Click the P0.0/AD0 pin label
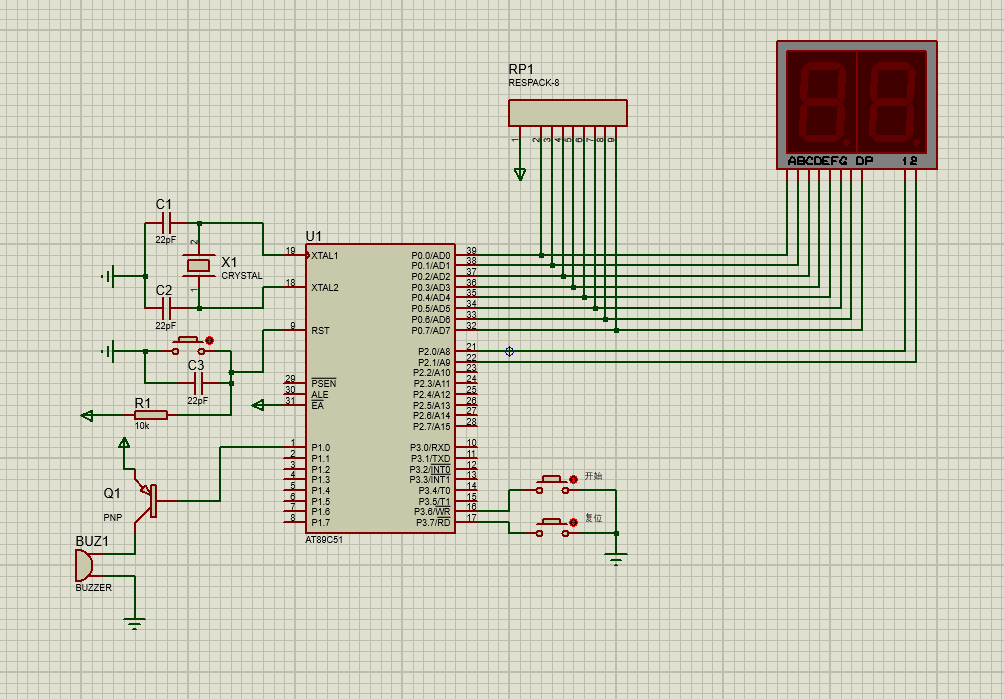Image resolution: width=1004 pixels, height=699 pixels. click(430, 255)
